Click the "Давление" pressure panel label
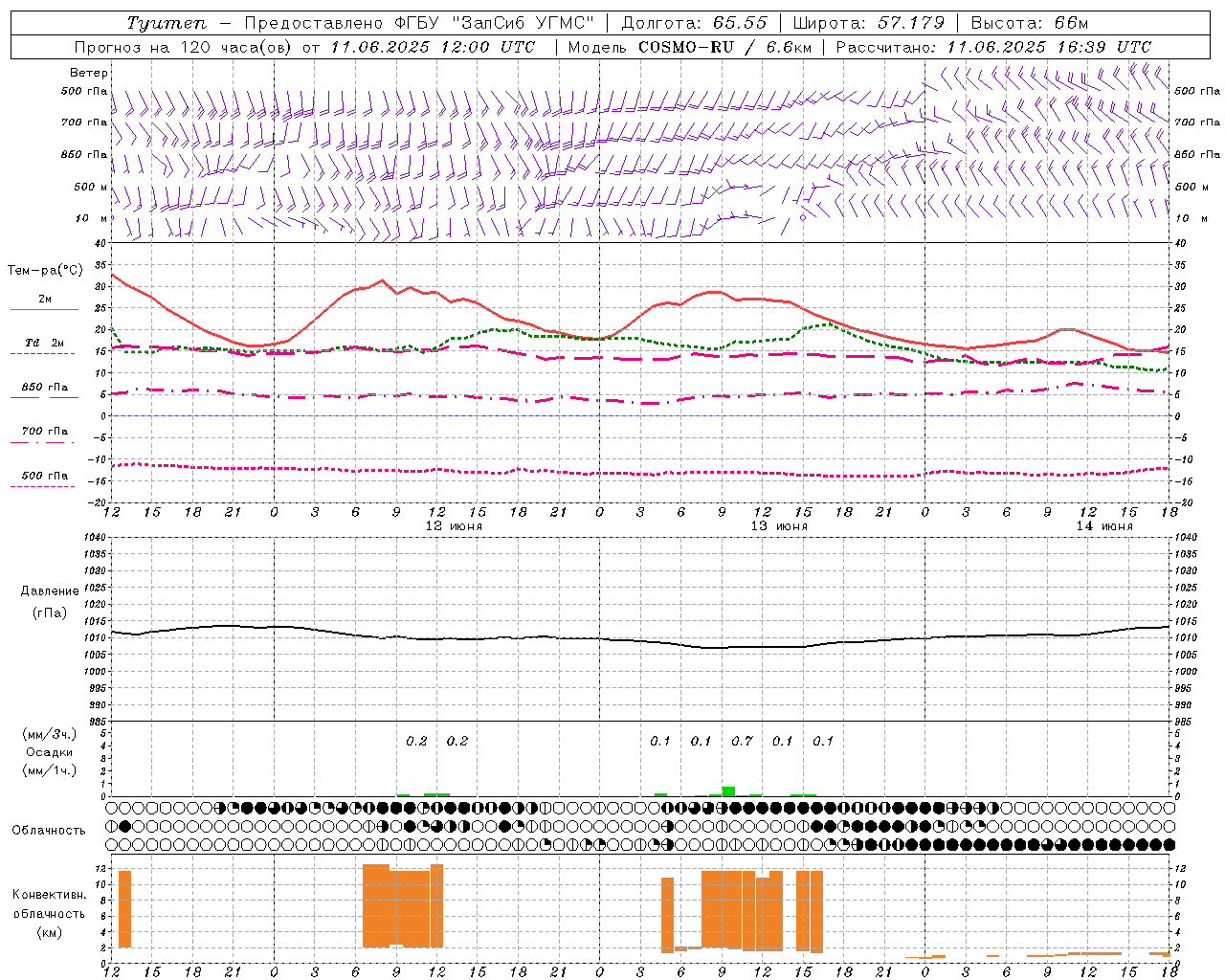This screenshot has width=1225, height=980. pos(51,591)
